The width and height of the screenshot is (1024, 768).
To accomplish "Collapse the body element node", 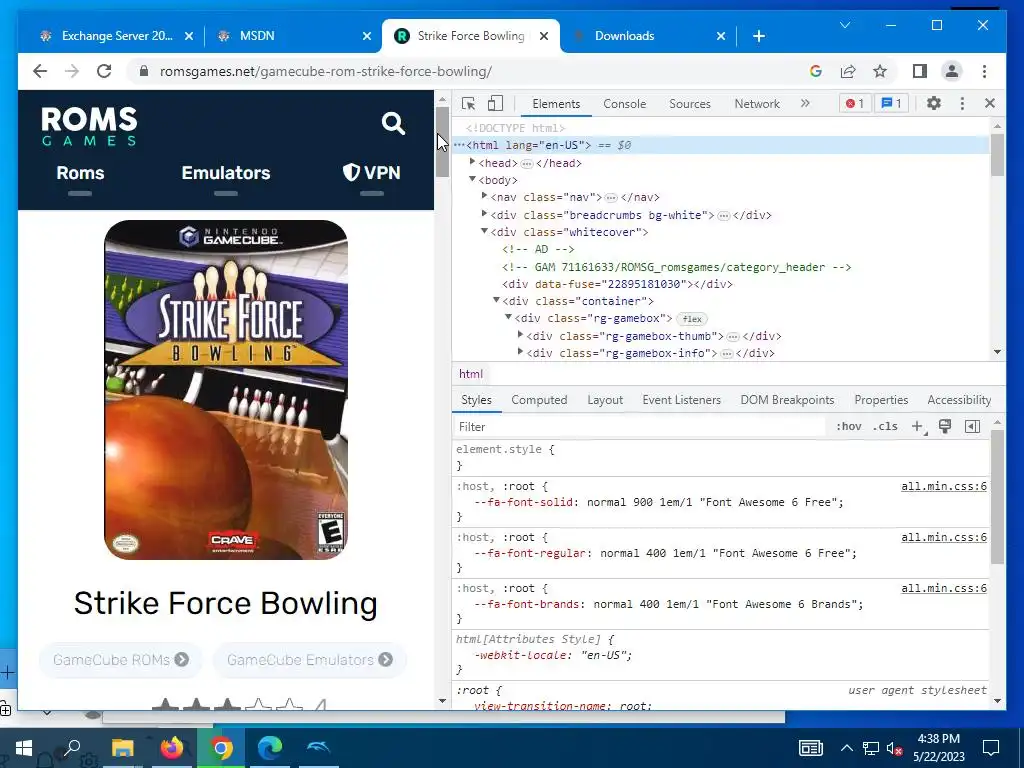I will click(x=472, y=179).
